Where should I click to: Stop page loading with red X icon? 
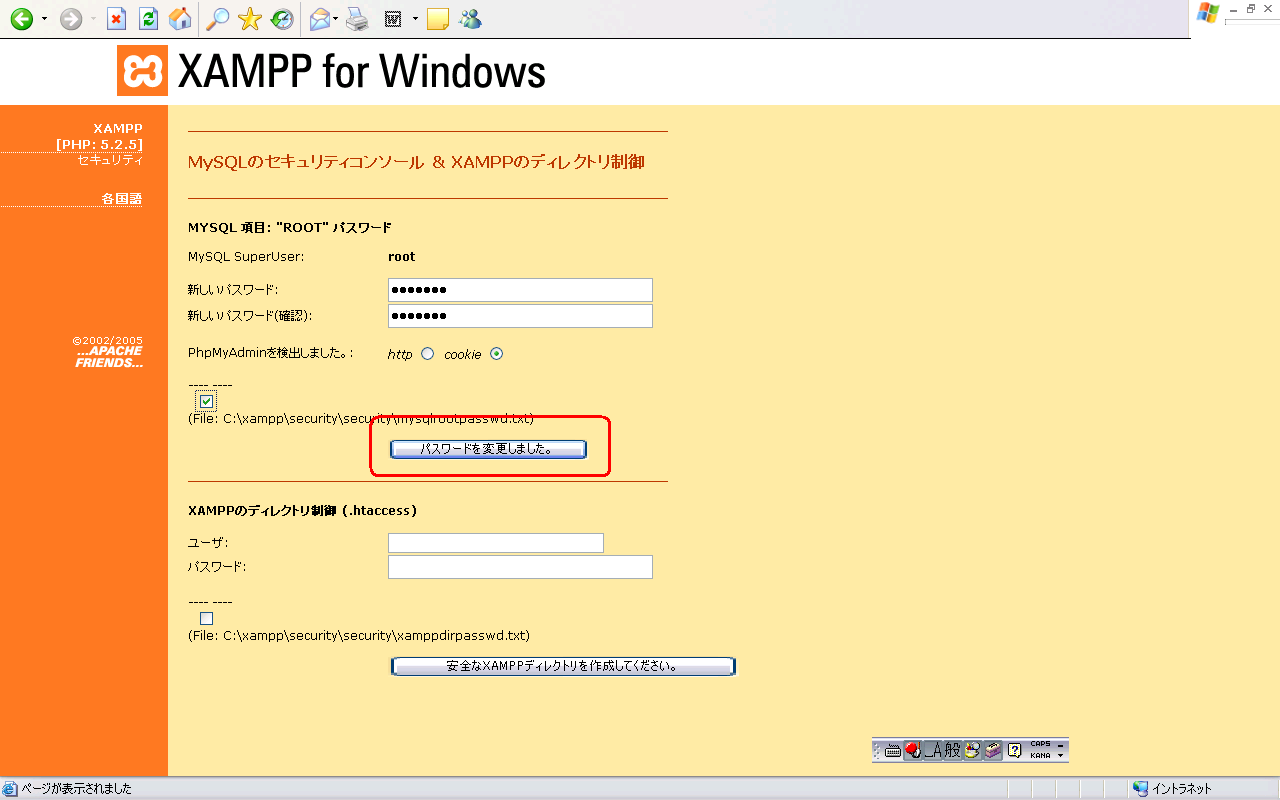[x=117, y=18]
